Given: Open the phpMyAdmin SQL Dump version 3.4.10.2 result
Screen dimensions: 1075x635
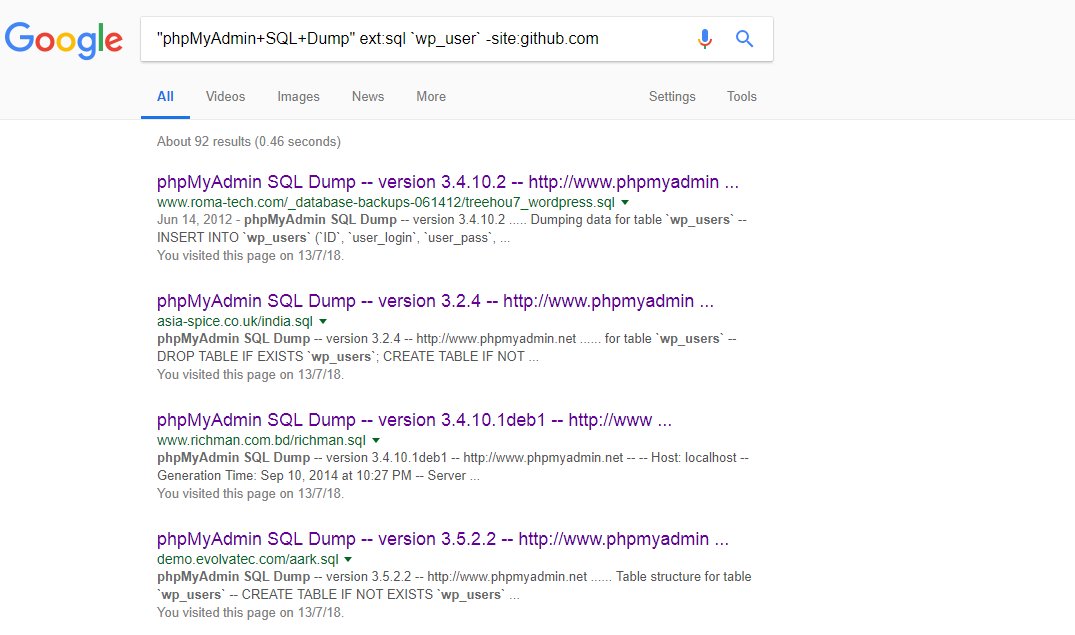Looking at the screenshot, I should point(448,182).
